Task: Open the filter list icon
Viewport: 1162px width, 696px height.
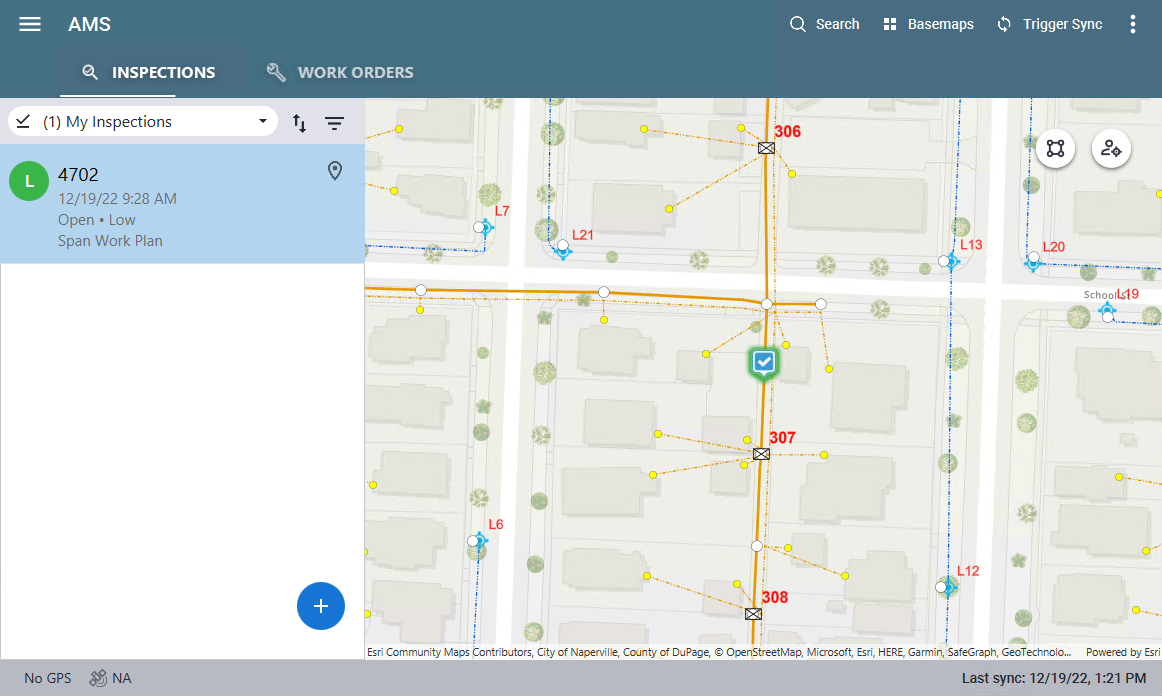Action: pyautogui.click(x=335, y=123)
